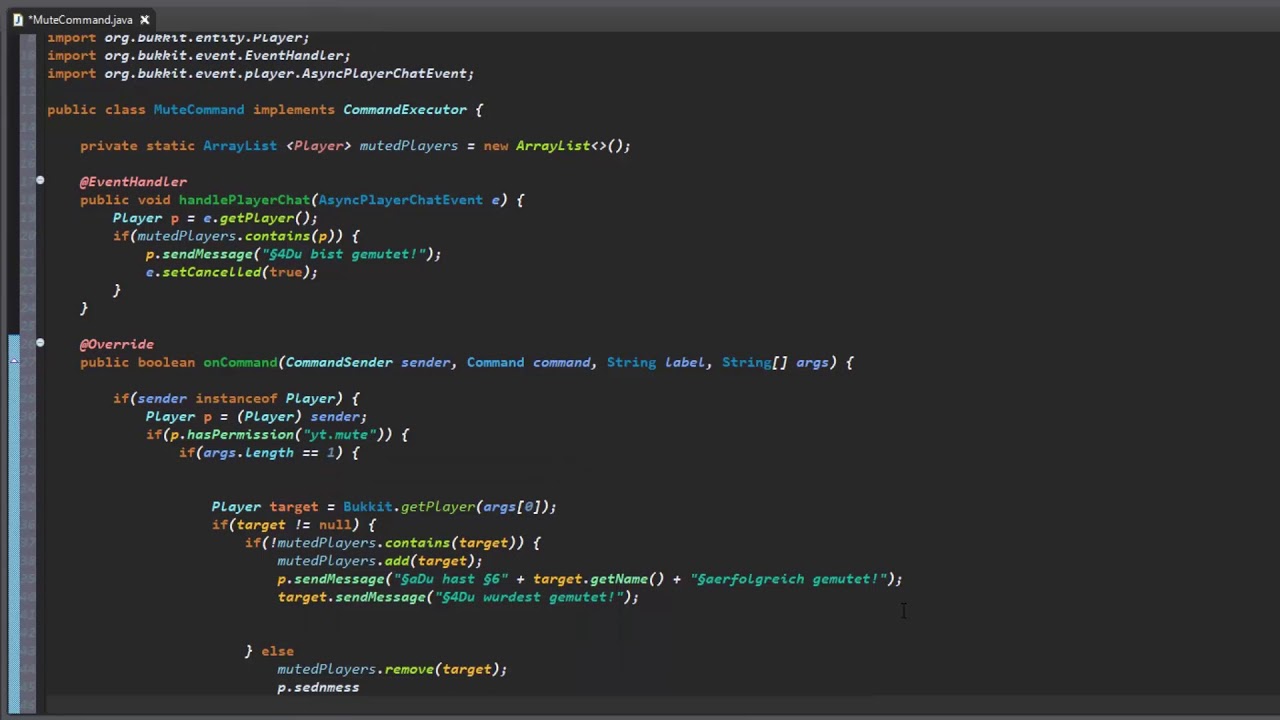Click the "CommandSender" parameter type

[x=339, y=362]
